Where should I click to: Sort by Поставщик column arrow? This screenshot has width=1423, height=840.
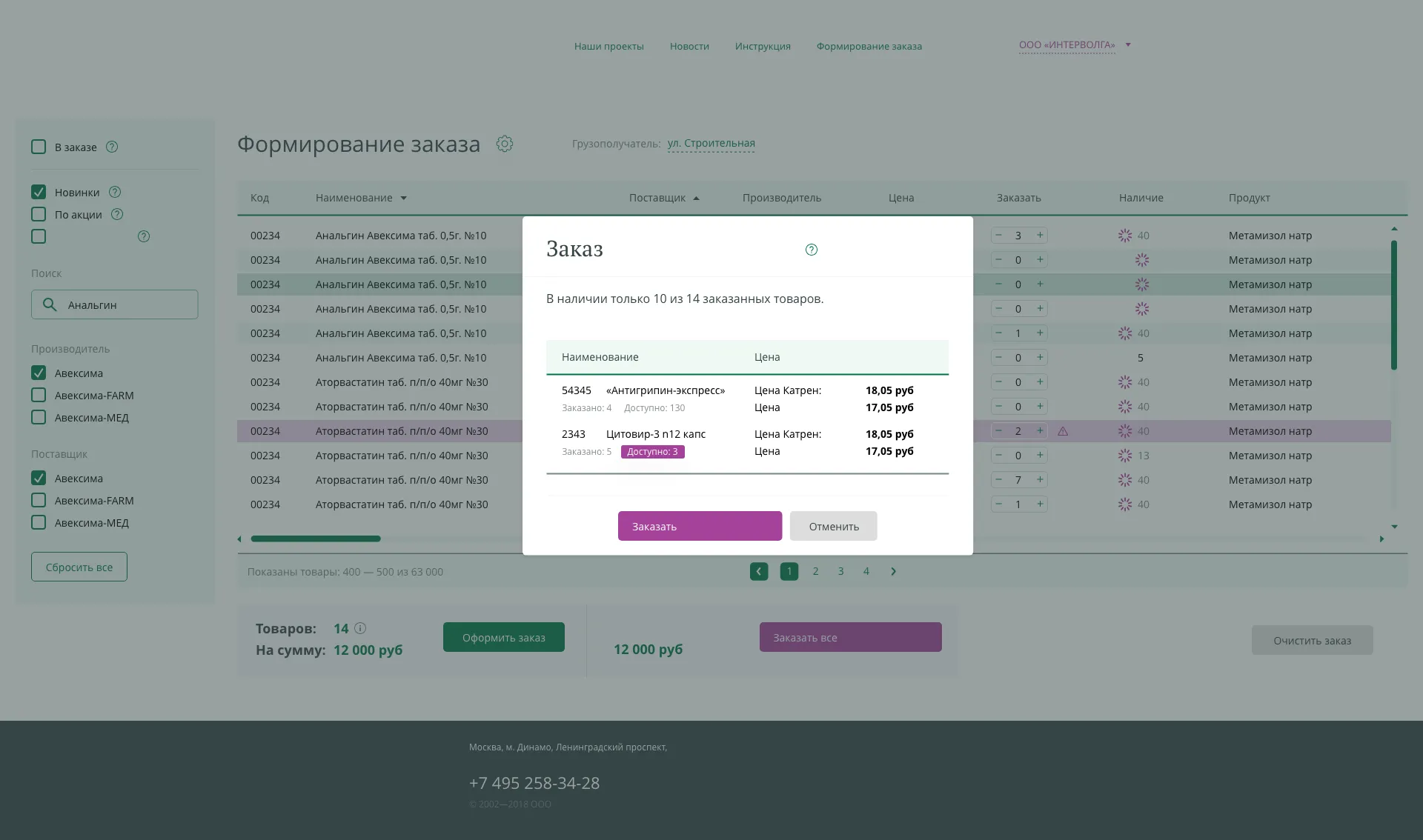[x=696, y=199]
